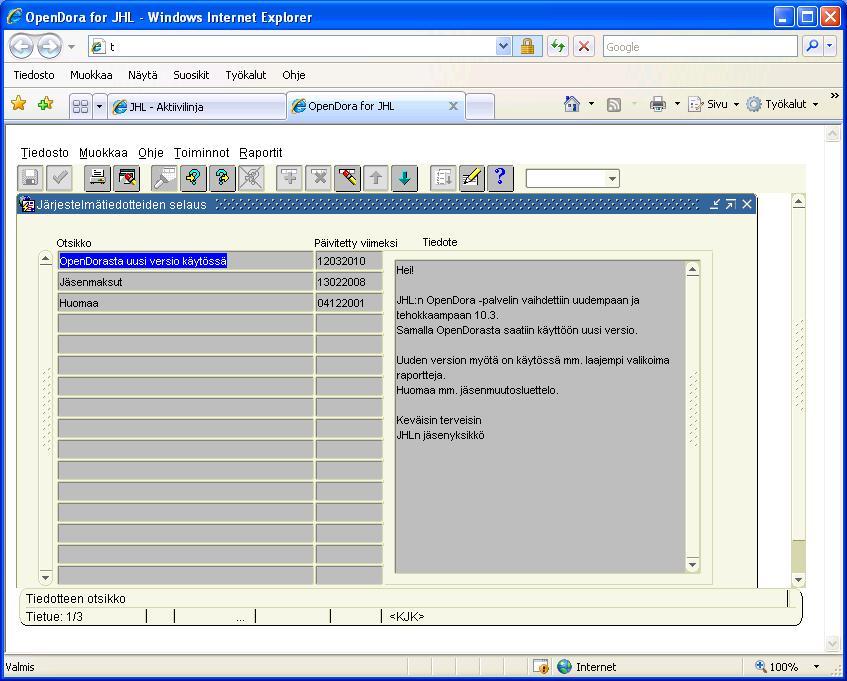Screen dimensions: 847x681
Task: Open OpenDora Tiedosto menu
Action: pyautogui.click(x=45, y=153)
